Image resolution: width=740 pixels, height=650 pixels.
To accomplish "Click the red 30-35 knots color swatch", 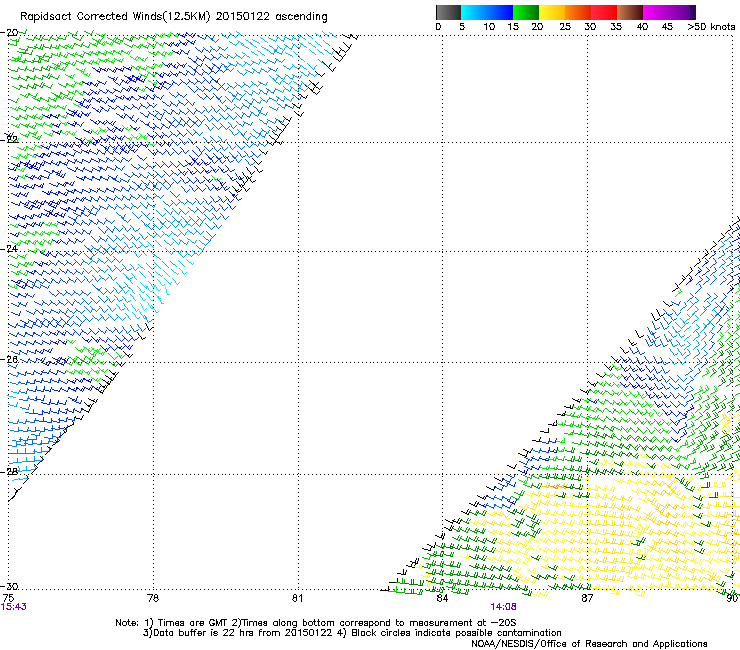I will (604, 12).
